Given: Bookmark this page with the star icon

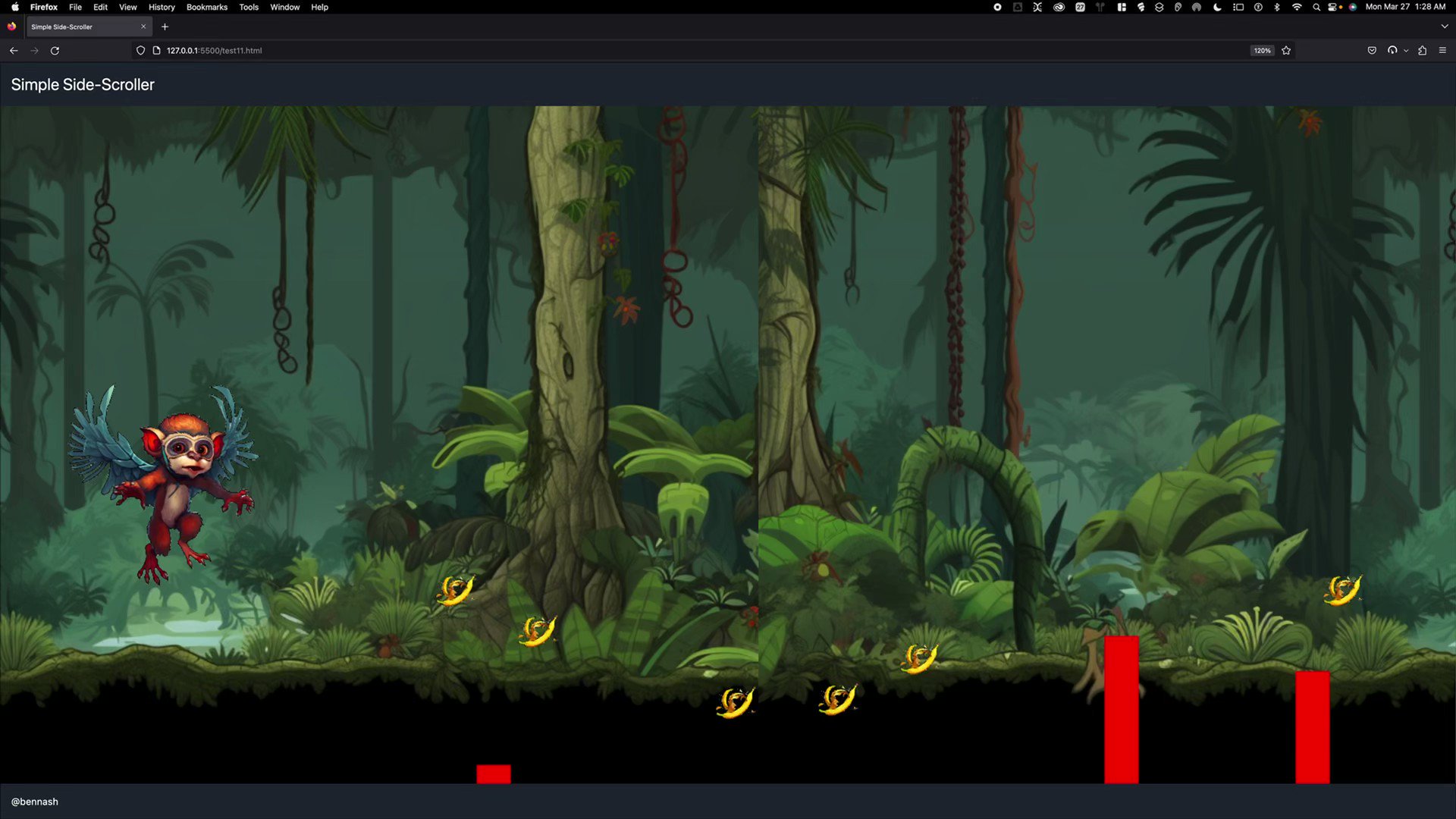Looking at the screenshot, I should pyautogui.click(x=1286, y=50).
